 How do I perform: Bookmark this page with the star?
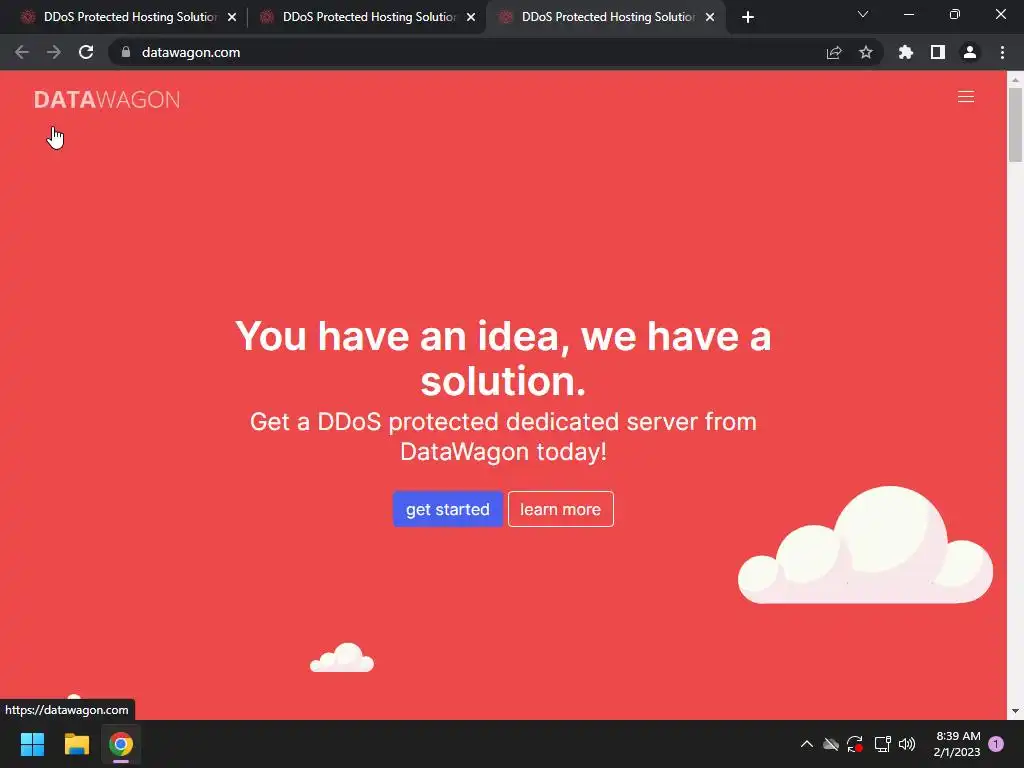865,52
